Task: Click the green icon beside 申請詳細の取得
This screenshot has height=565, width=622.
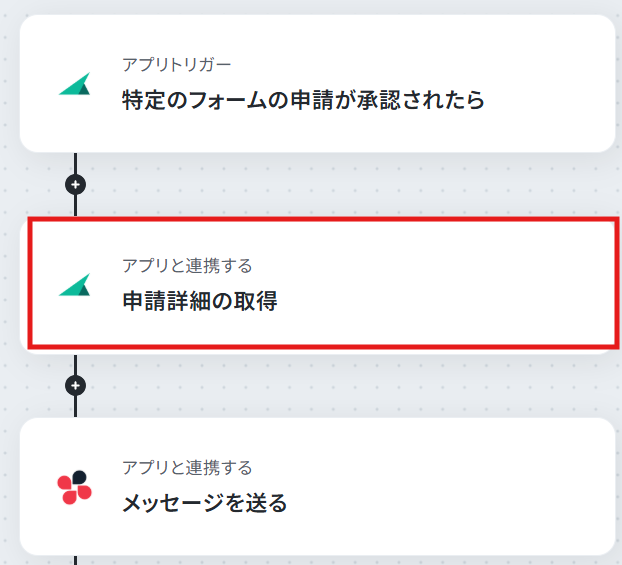Action: pos(75,284)
